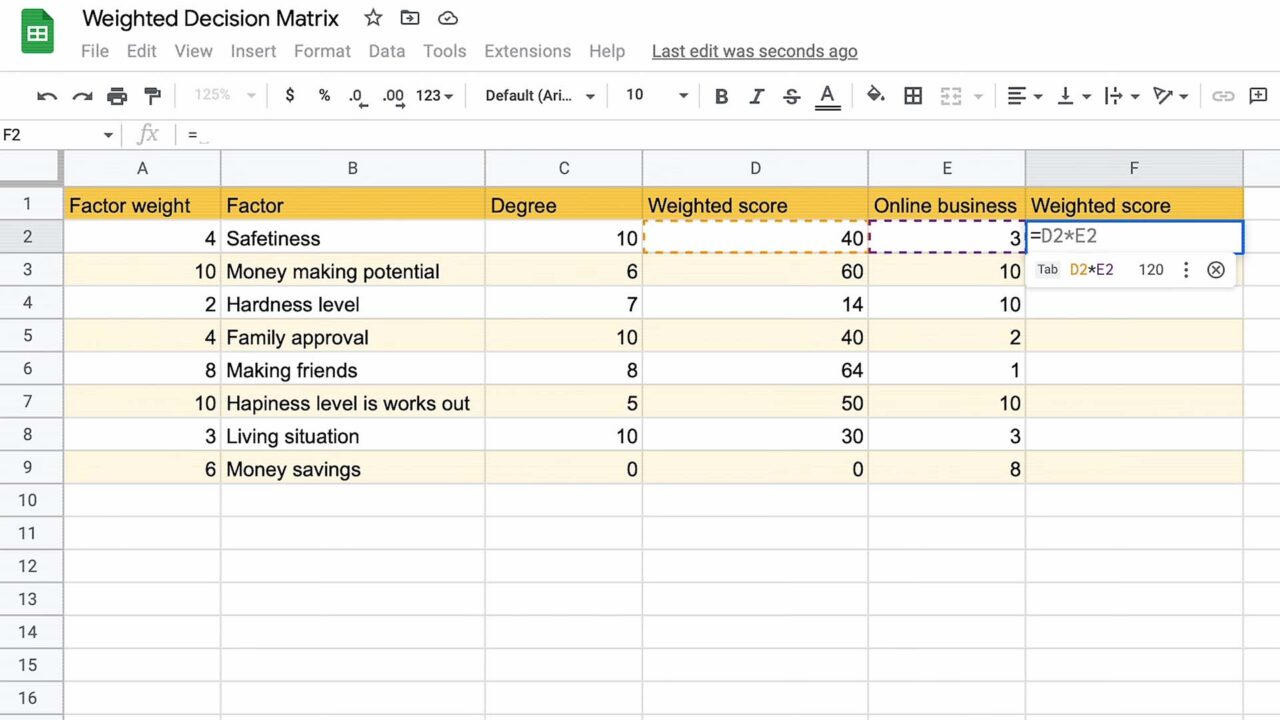Decrease decimal places
Image resolution: width=1280 pixels, height=720 pixels.
357,95
